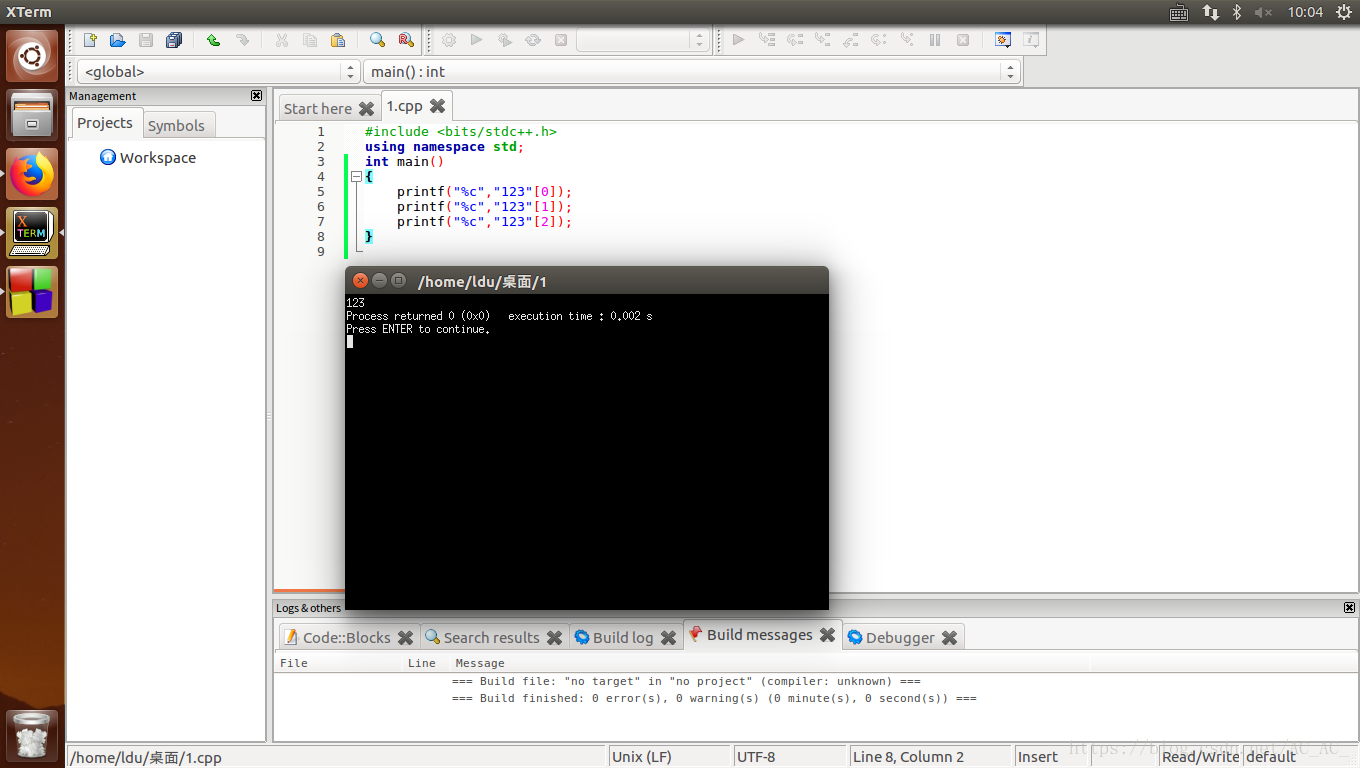Step out of function in the debugger toolbar

point(851,40)
